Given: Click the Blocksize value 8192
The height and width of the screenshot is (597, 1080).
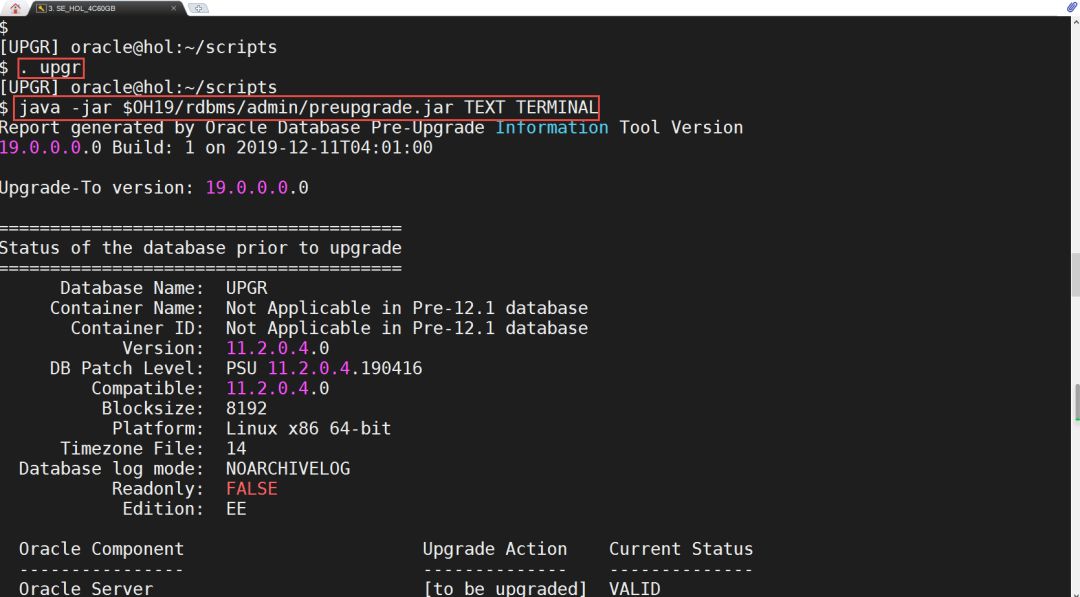Looking at the screenshot, I should pos(247,408).
